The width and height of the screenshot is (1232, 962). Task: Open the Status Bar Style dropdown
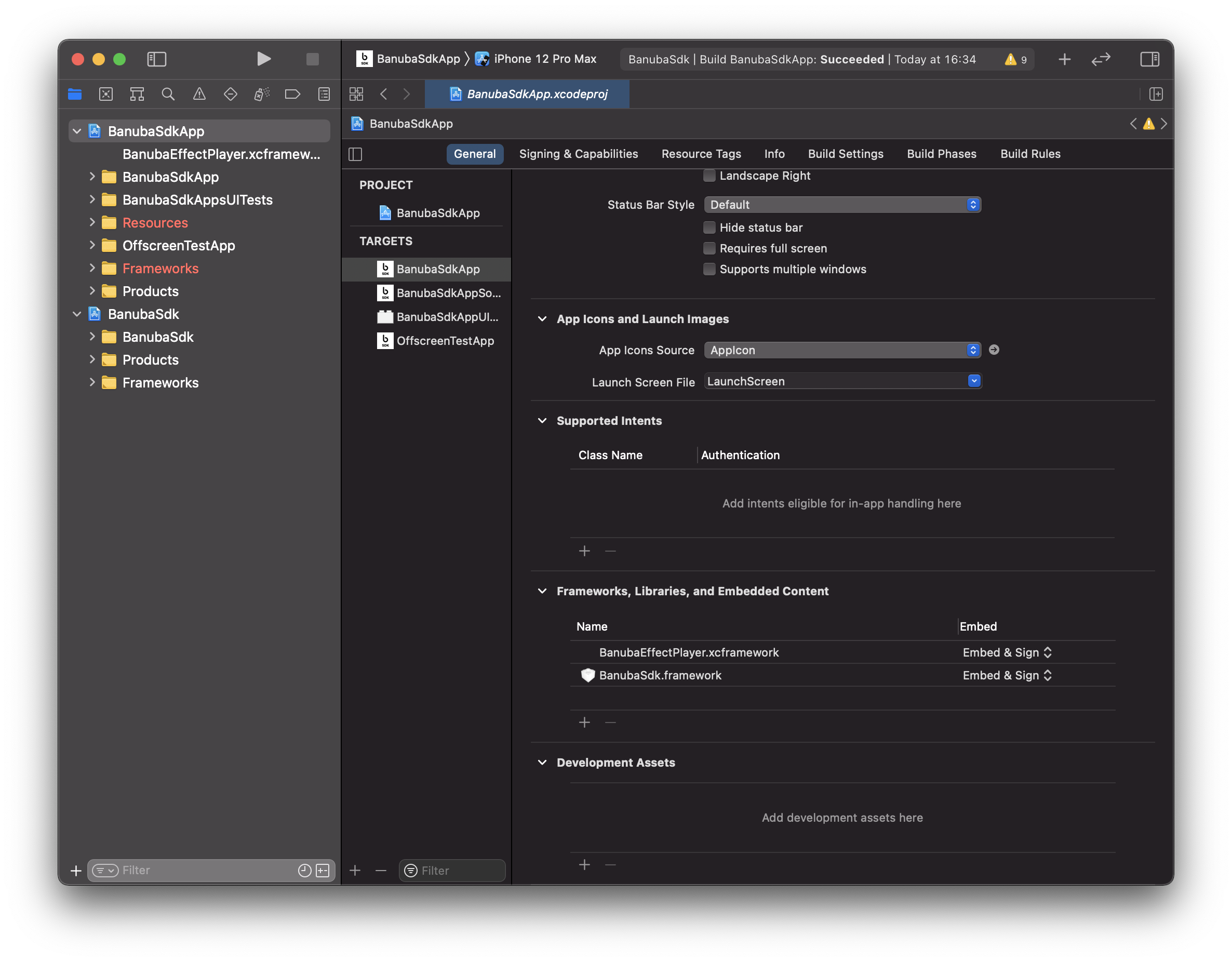(842, 205)
